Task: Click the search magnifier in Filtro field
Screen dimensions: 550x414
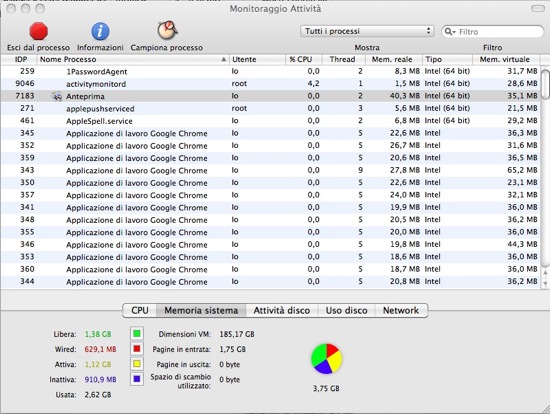Action: 449,32
